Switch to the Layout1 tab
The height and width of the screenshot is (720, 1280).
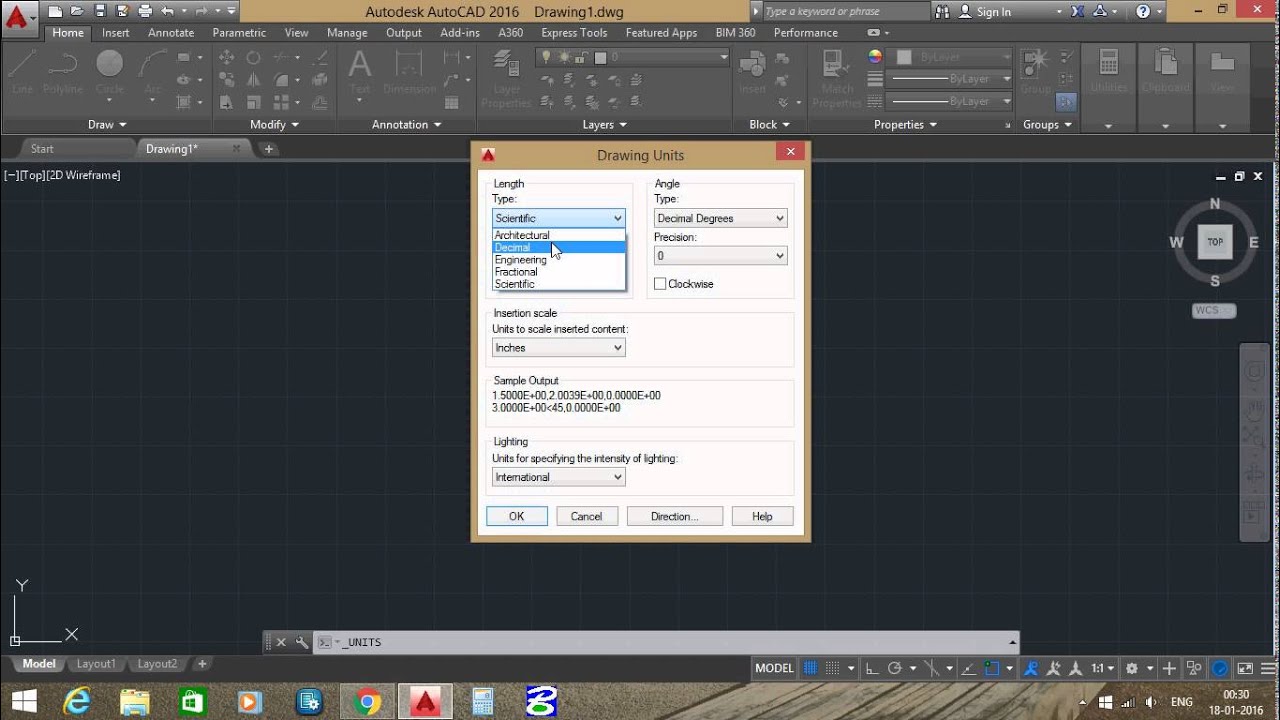[x=97, y=664]
